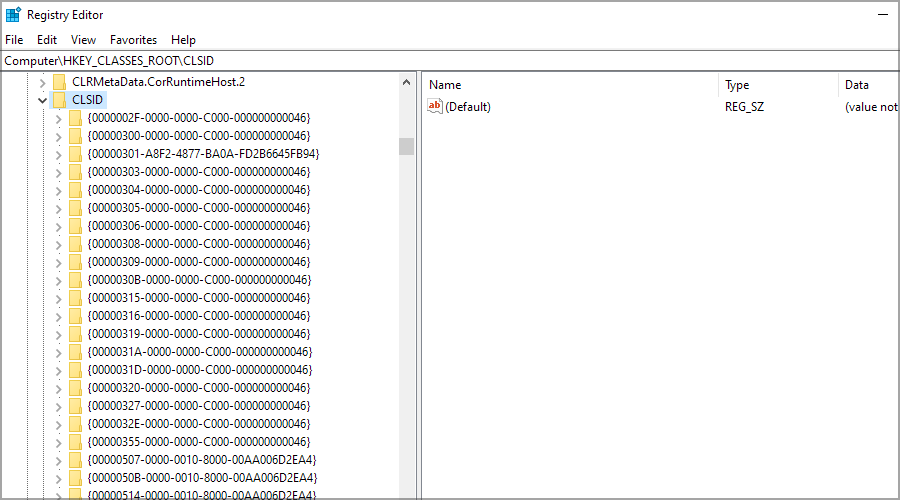
Task: Open the File menu
Action: coord(14,40)
